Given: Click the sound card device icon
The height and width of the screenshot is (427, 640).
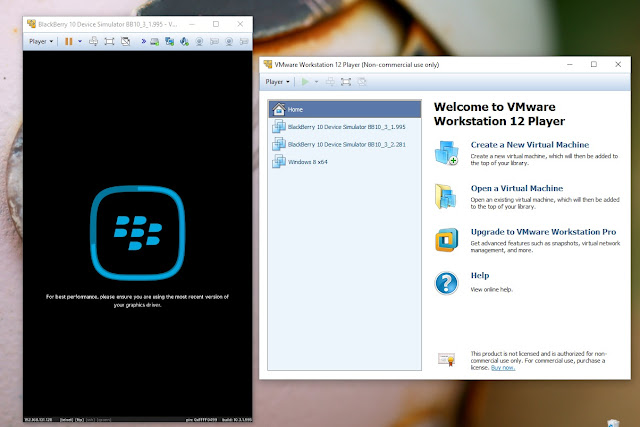Looking at the screenshot, I should [x=184, y=41].
